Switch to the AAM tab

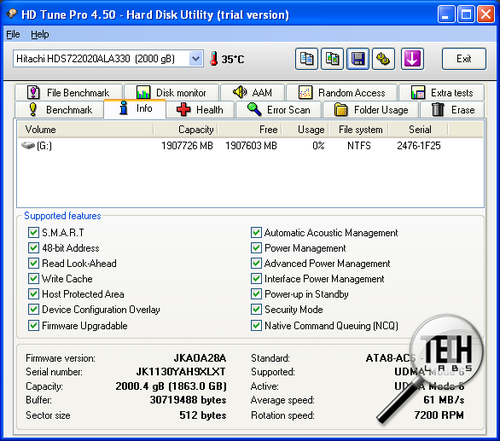tap(252, 92)
